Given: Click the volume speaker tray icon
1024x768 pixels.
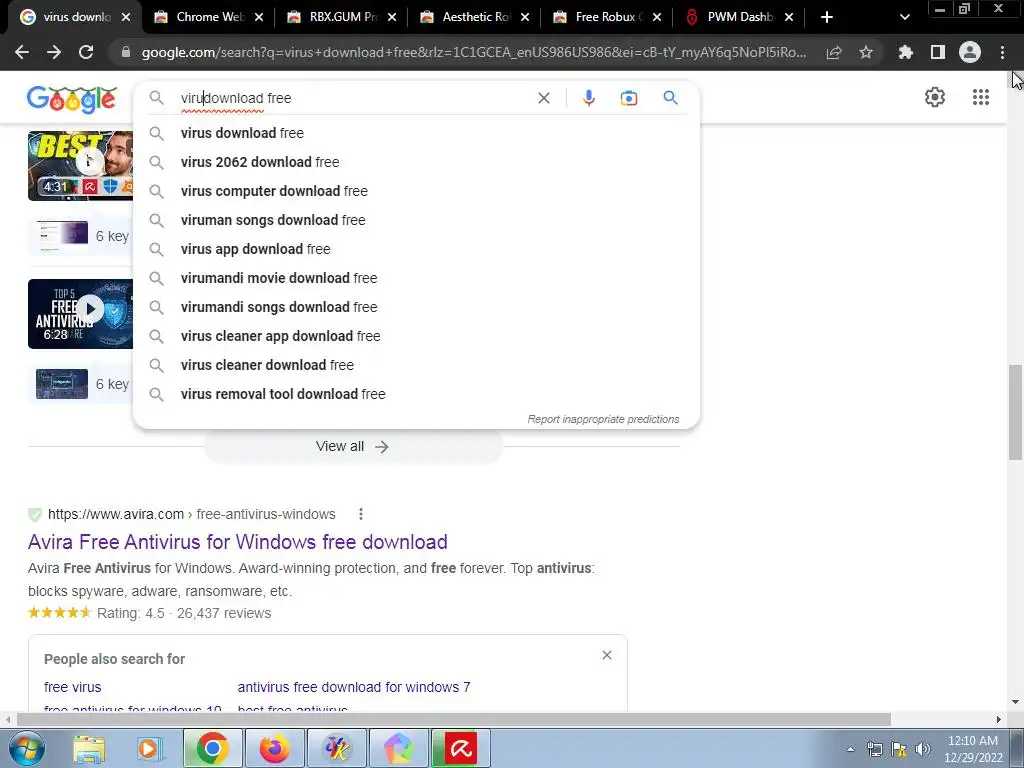Looking at the screenshot, I should click(x=922, y=749).
